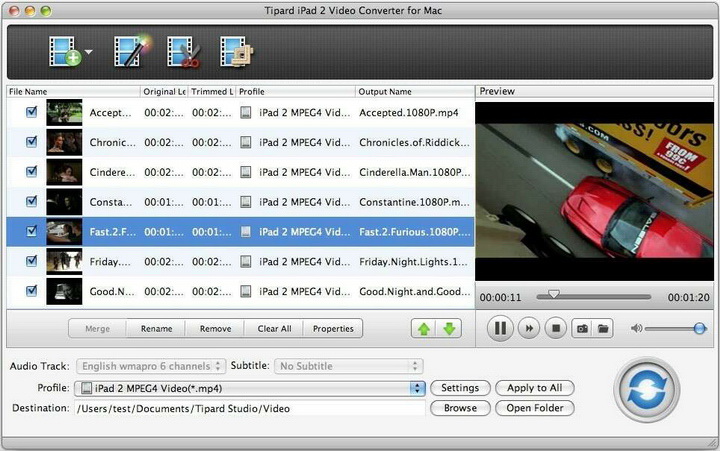The height and width of the screenshot is (451, 720).
Task: Uncheck the Cinderella Man checkbox
Action: [32, 172]
